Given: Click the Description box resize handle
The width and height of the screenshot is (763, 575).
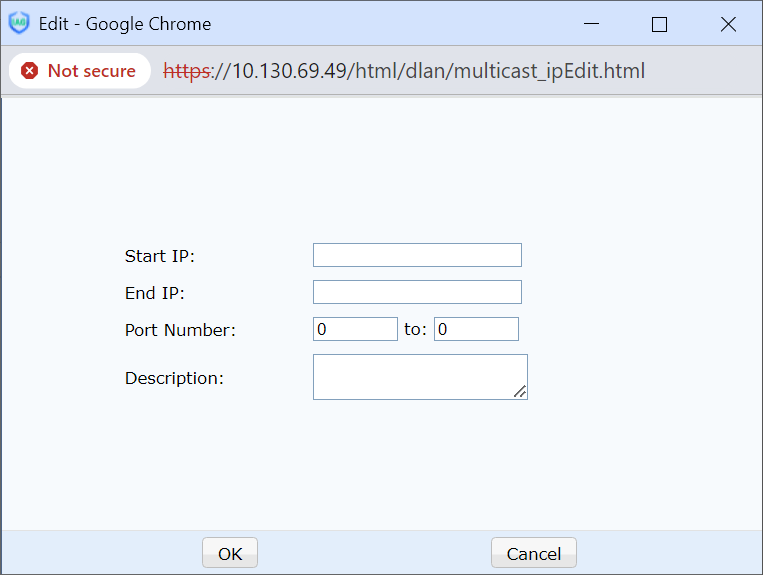Looking at the screenshot, I should coord(520,393).
